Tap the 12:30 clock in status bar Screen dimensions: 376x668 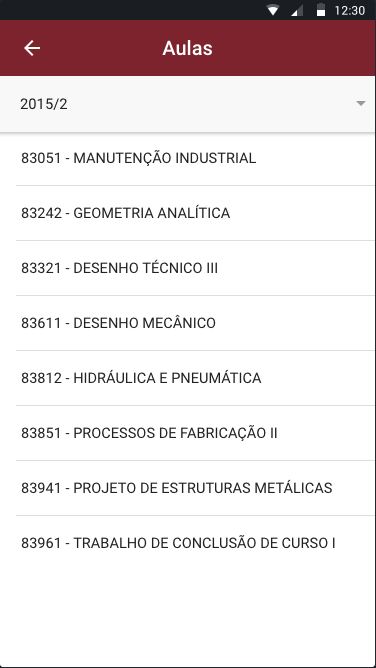coord(350,10)
